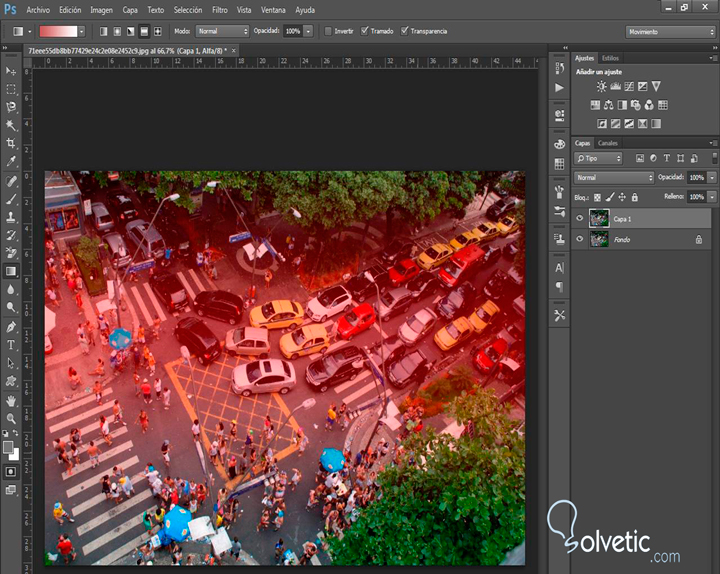The width and height of the screenshot is (720, 574).
Task: Select the Crop tool
Action: pyautogui.click(x=11, y=143)
